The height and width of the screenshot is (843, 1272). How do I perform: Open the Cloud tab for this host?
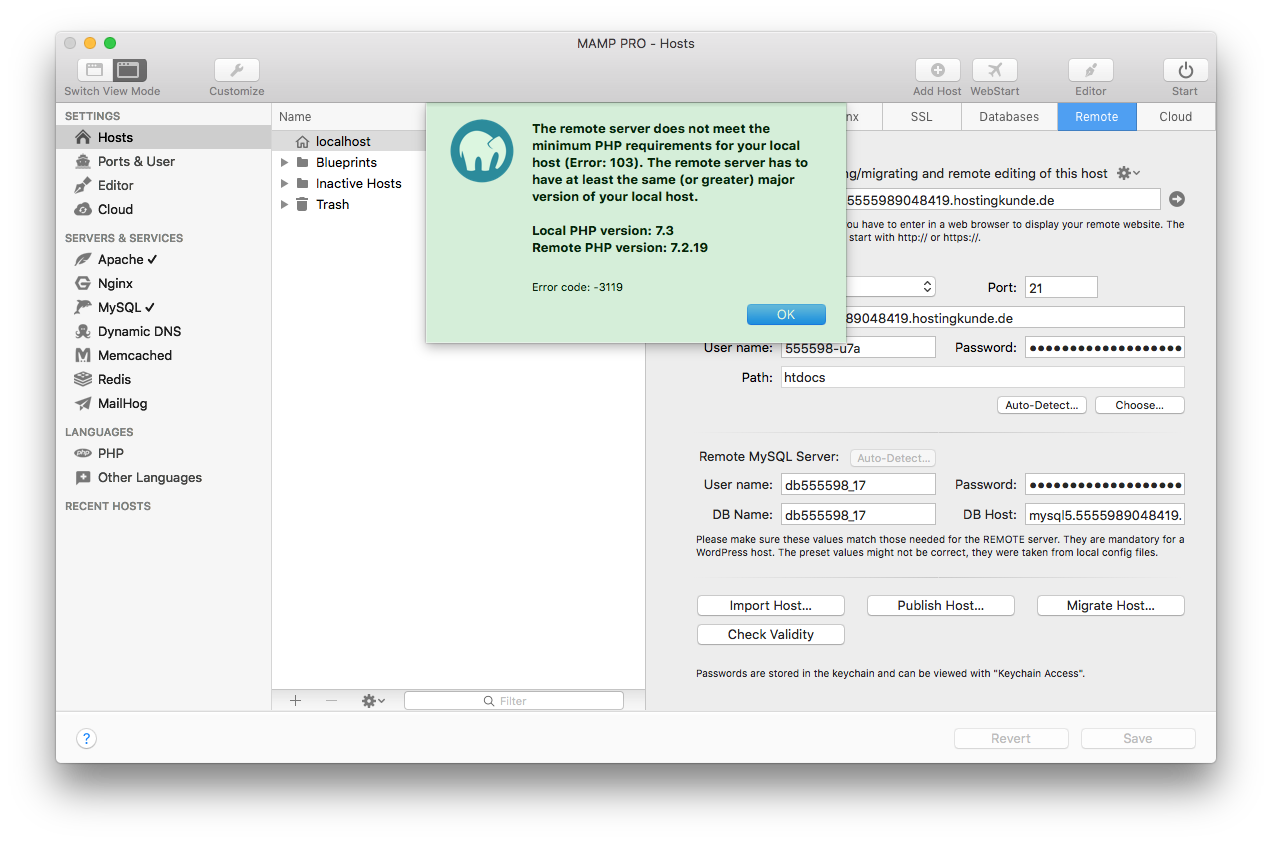click(1175, 116)
